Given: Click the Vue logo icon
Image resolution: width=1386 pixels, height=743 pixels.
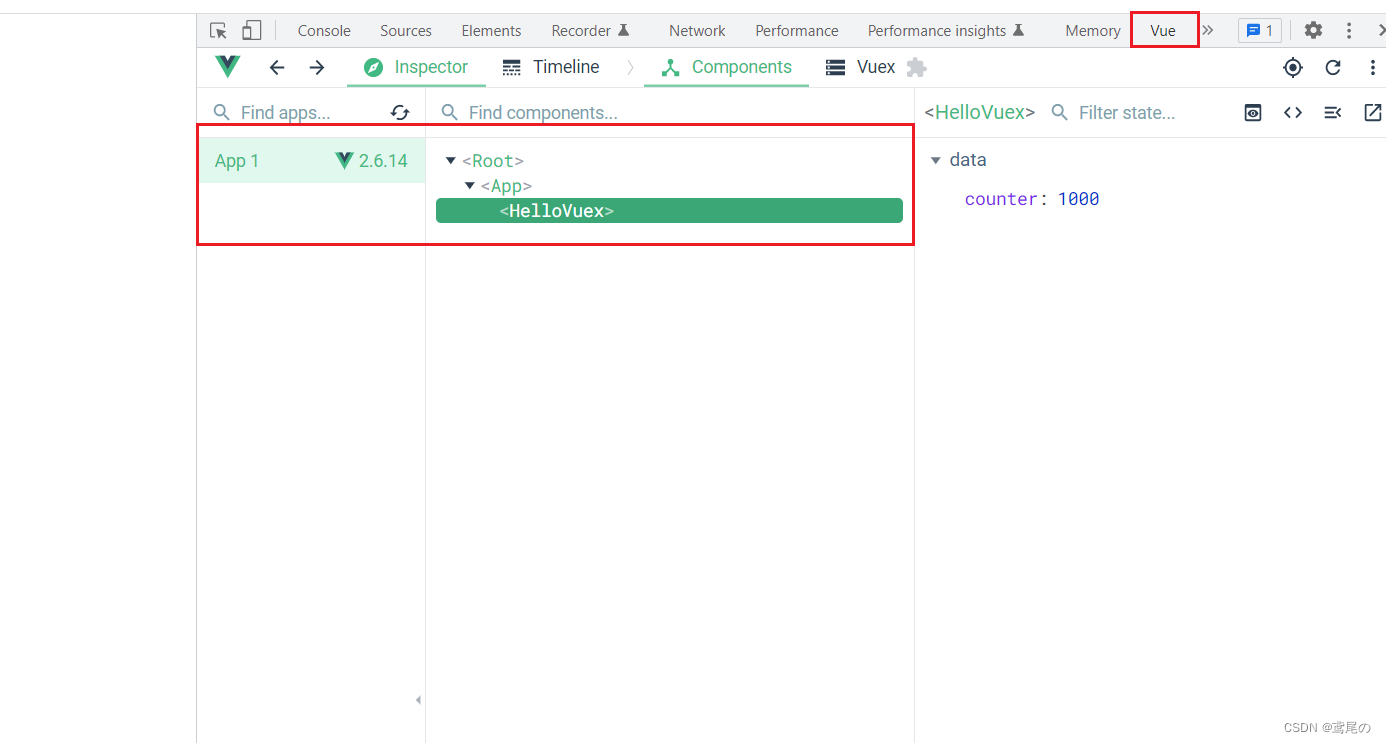Looking at the screenshot, I should click(228, 67).
